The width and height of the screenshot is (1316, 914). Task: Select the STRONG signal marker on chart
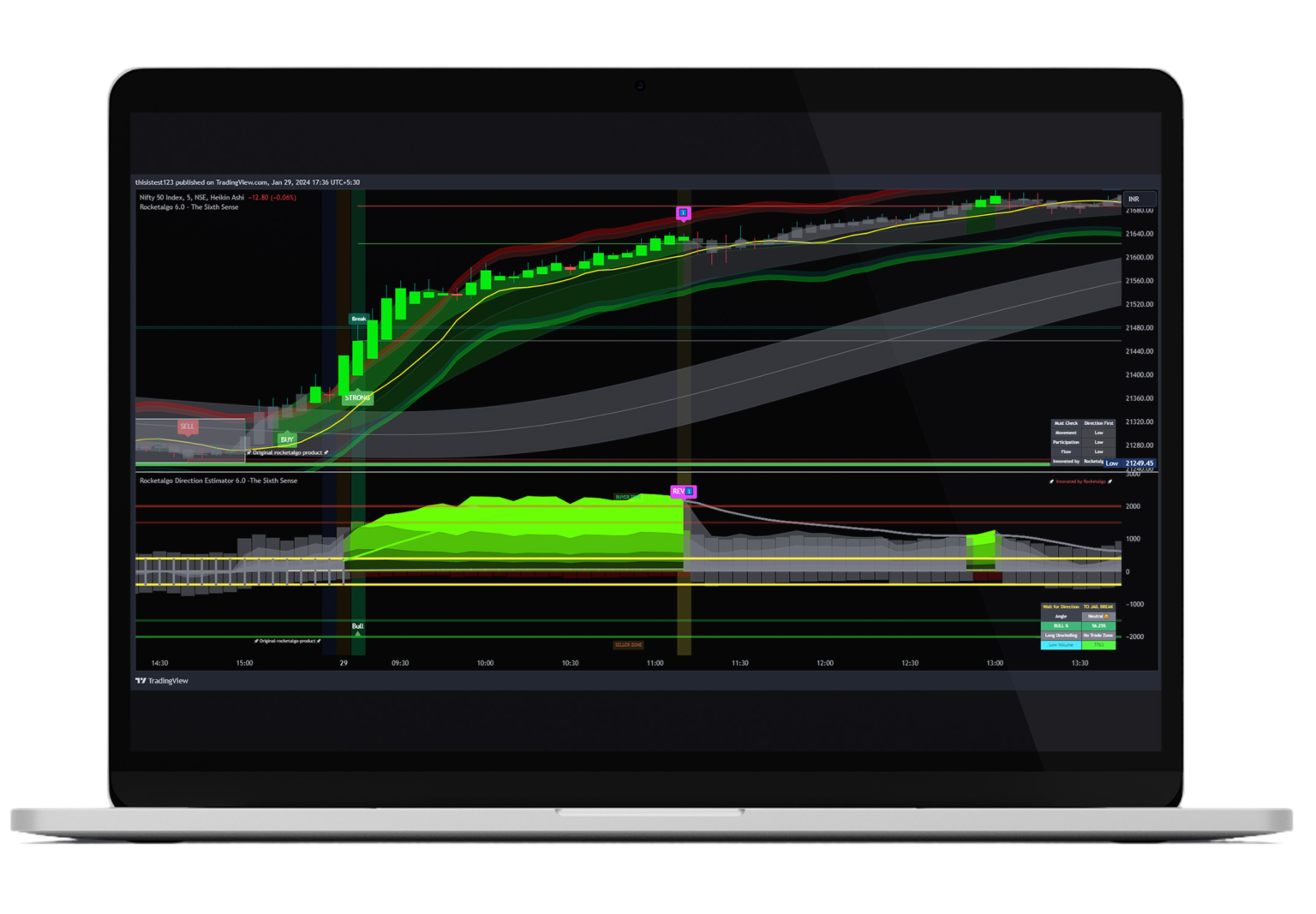[x=357, y=398]
